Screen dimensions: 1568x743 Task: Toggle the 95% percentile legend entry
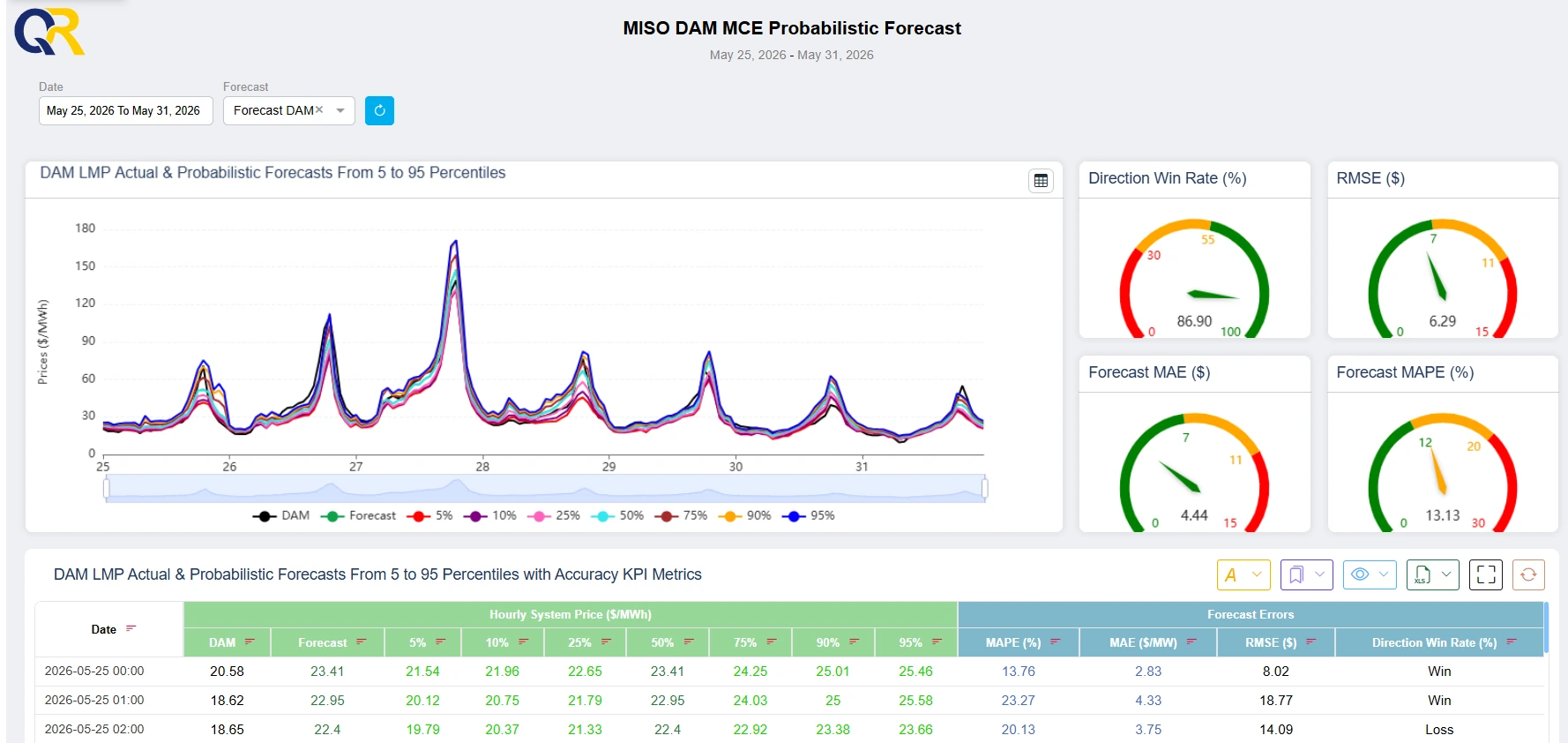pyautogui.click(x=808, y=515)
